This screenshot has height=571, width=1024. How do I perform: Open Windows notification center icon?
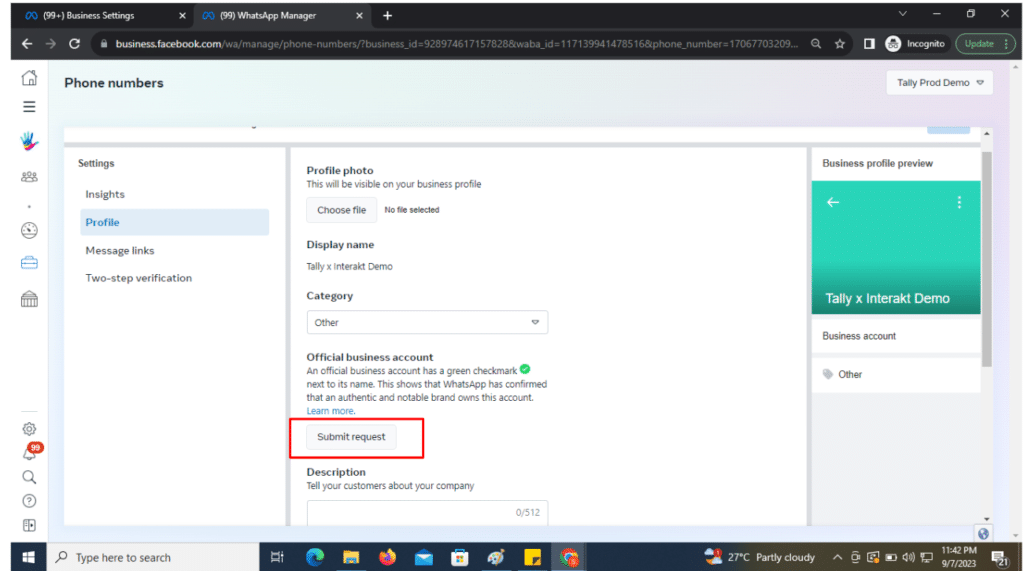coord(999,557)
